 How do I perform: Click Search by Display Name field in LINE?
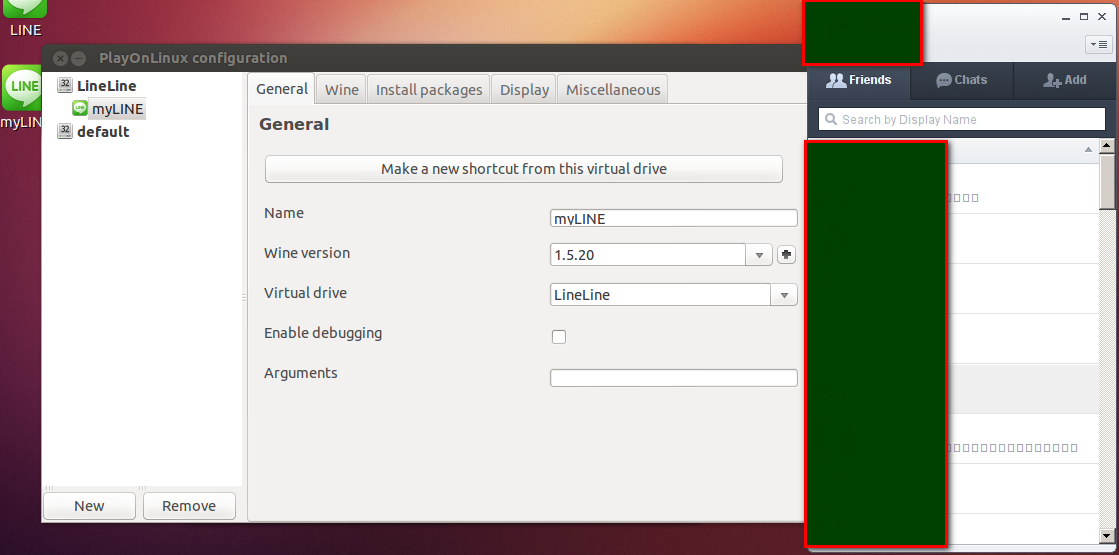point(962,119)
